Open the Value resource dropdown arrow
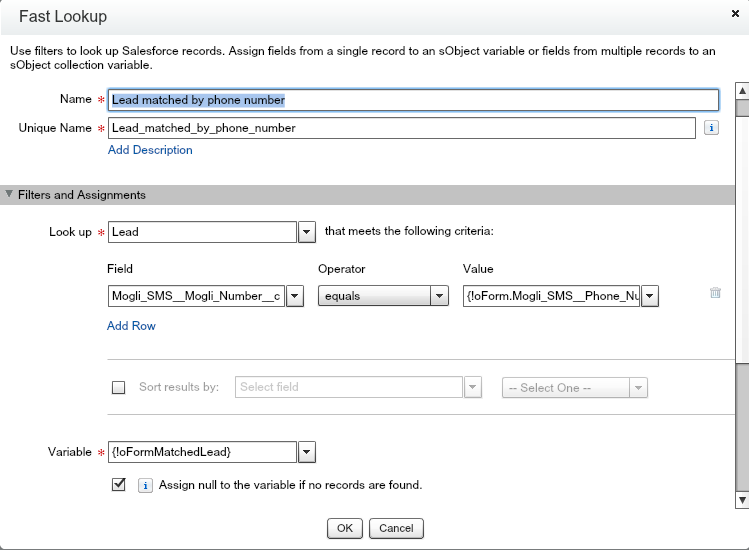Screen dimensions: 749x550 (x=650, y=296)
